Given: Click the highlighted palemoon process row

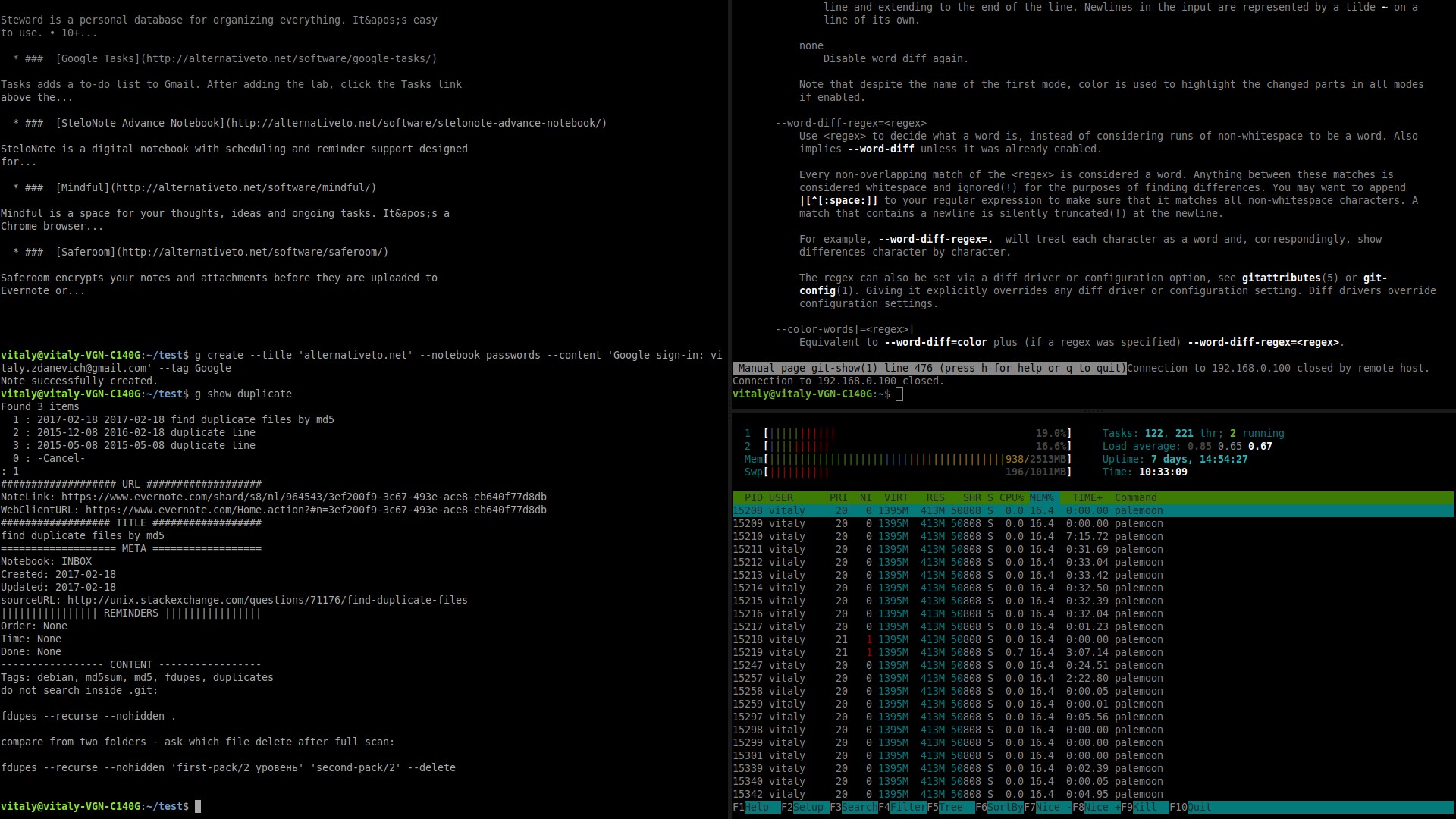Looking at the screenshot, I should click(x=946, y=510).
